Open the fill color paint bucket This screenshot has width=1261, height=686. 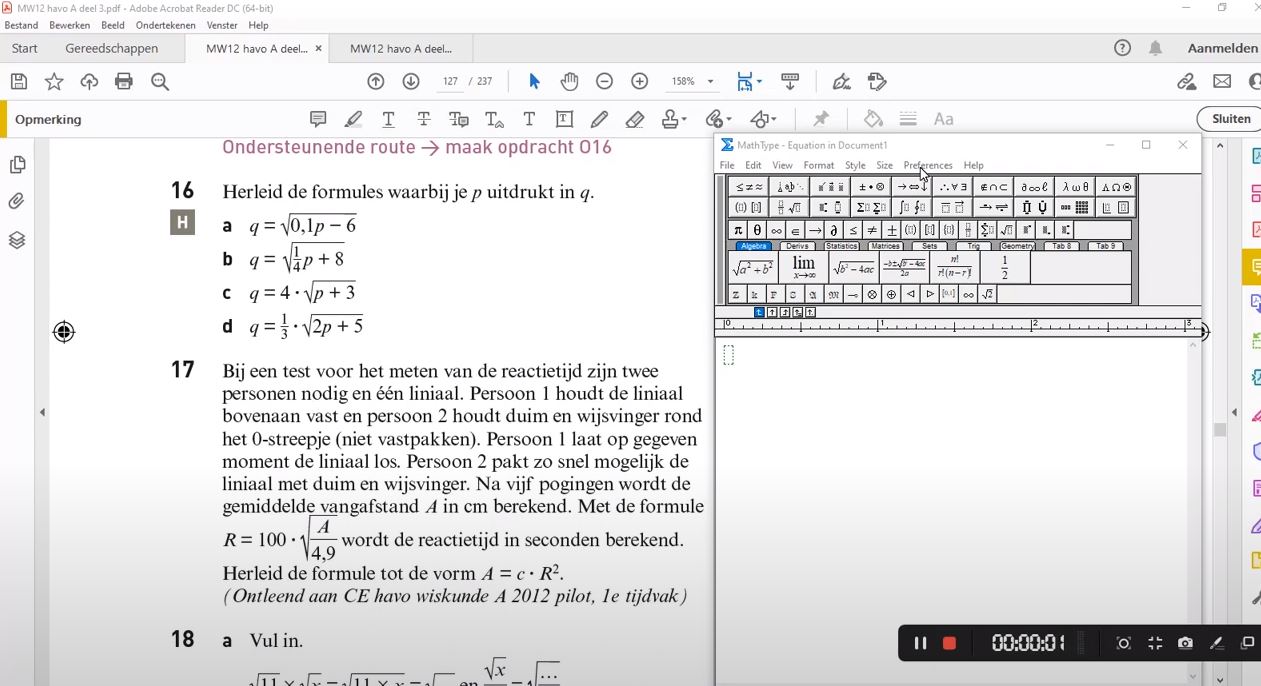coord(873,119)
